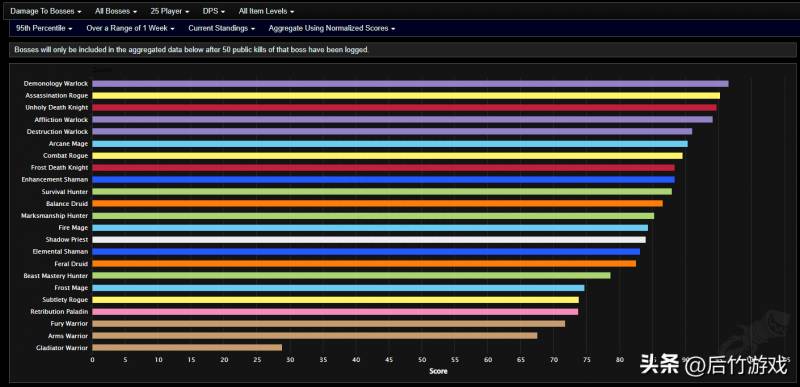Click the Enhancement Shaman bar
The image size is (800, 387).
pyautogui.click(x=383, y=179)
